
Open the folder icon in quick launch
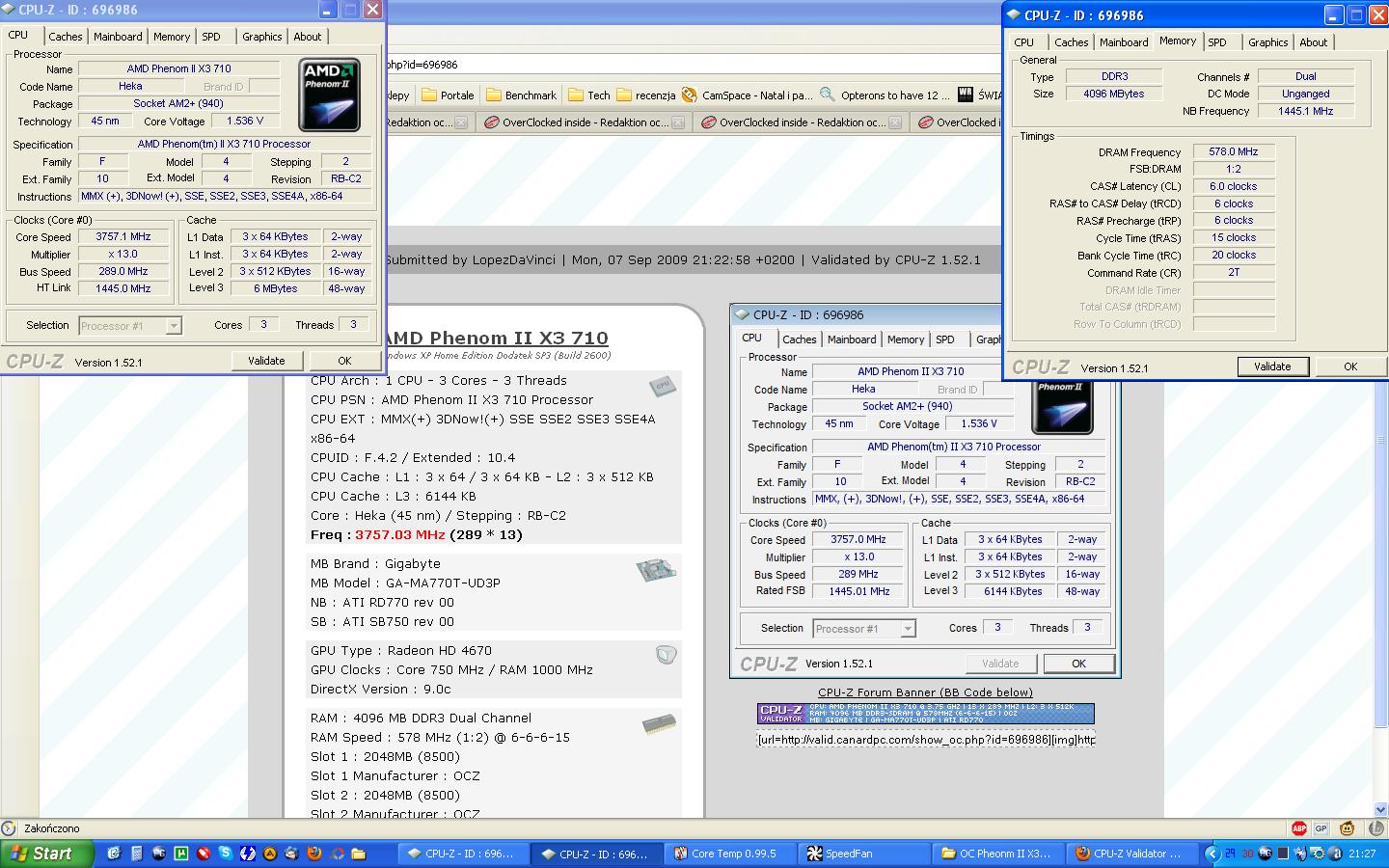tap(359, 854)
